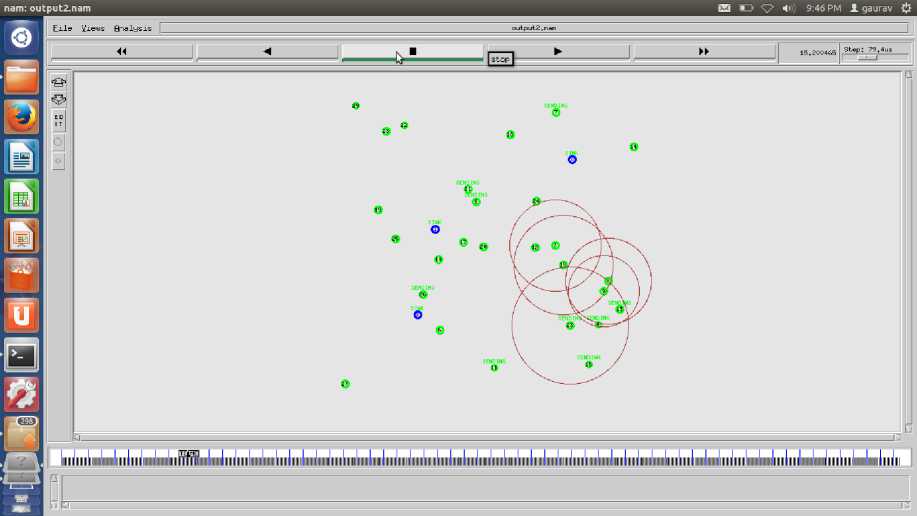Open the File menu

(62, 28)
